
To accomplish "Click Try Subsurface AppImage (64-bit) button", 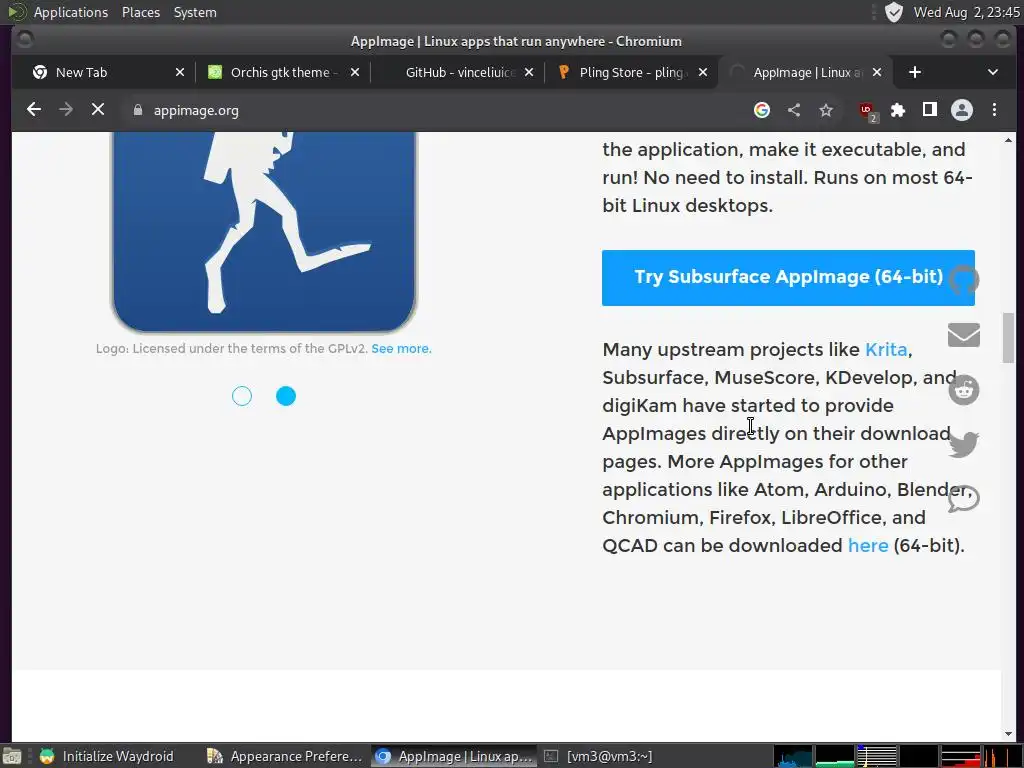I will coord(788,278).
